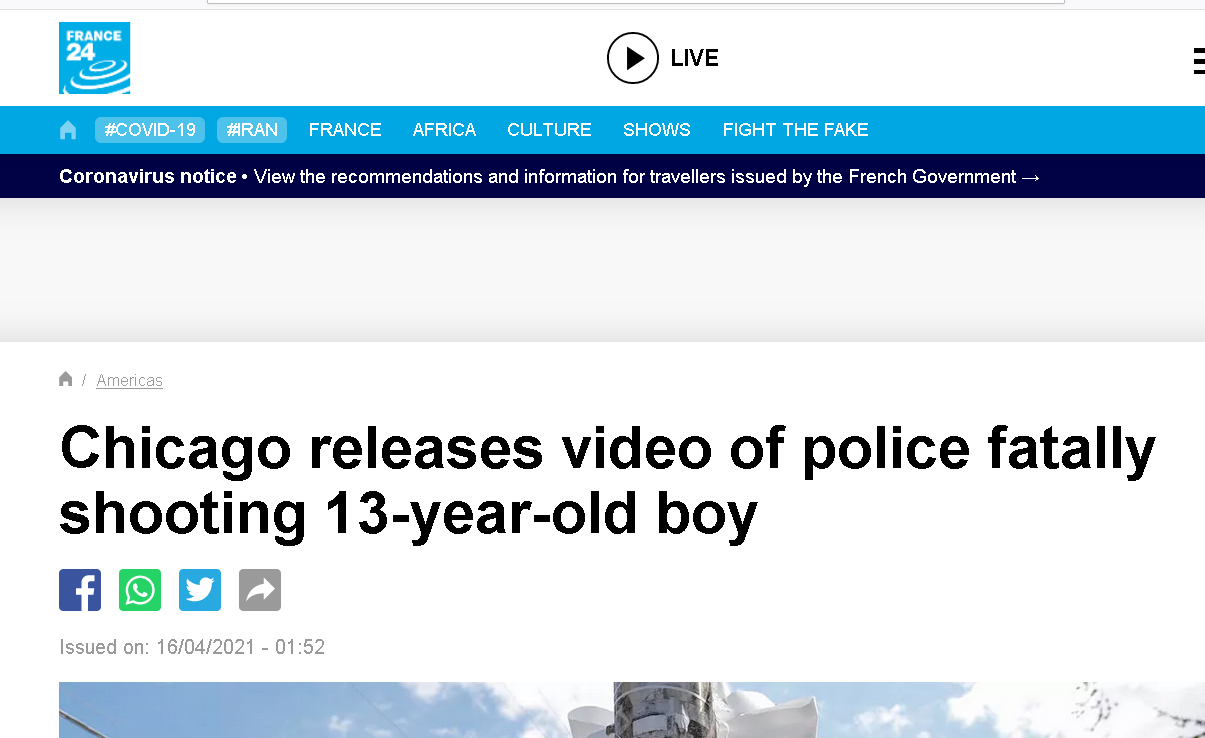The height and width of the screenshot is (738, 1205).
Task: Select the SHOWS menu item
Action: click(x=657, y=130)
